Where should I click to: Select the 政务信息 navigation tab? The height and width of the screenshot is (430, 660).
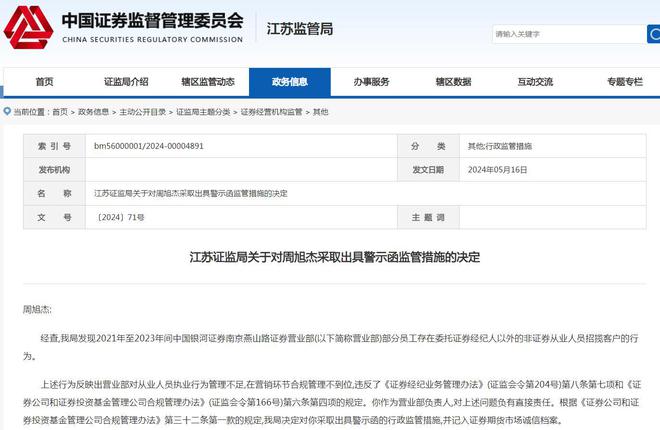(x=290, y=82)
